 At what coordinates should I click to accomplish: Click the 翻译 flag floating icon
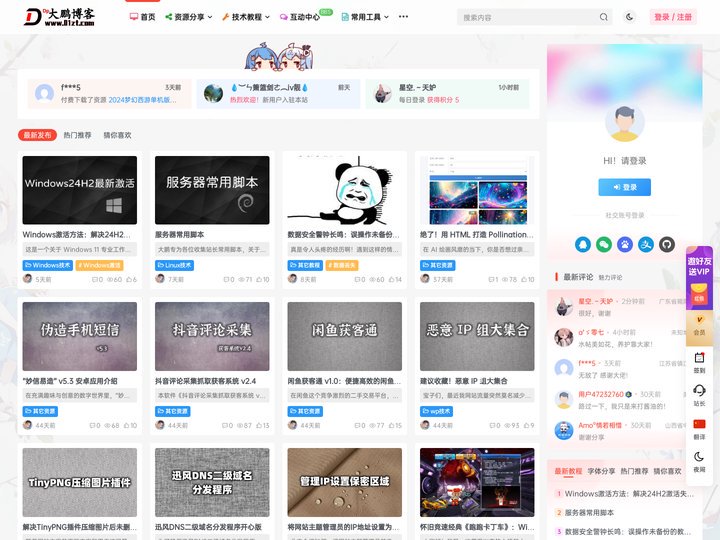(699, 429)
